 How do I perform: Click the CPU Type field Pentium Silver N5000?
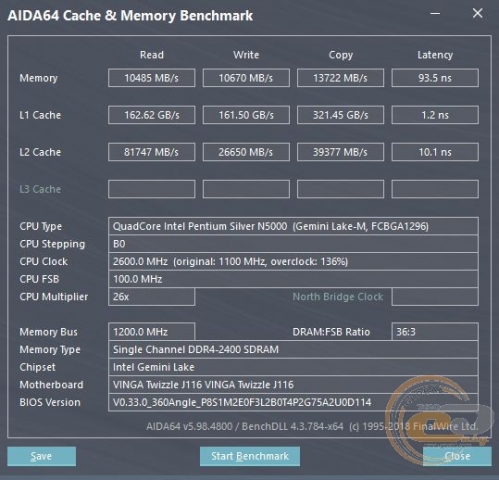[x=293, y=226]
